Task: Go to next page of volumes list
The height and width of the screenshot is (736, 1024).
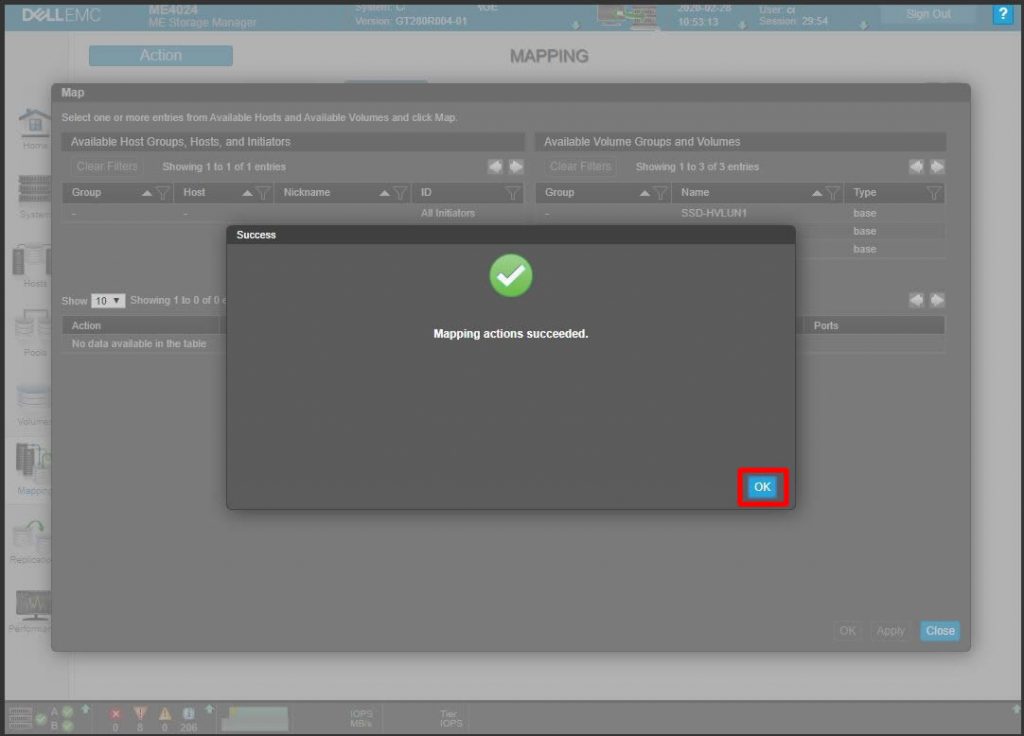Action: (x=937, y=167)
